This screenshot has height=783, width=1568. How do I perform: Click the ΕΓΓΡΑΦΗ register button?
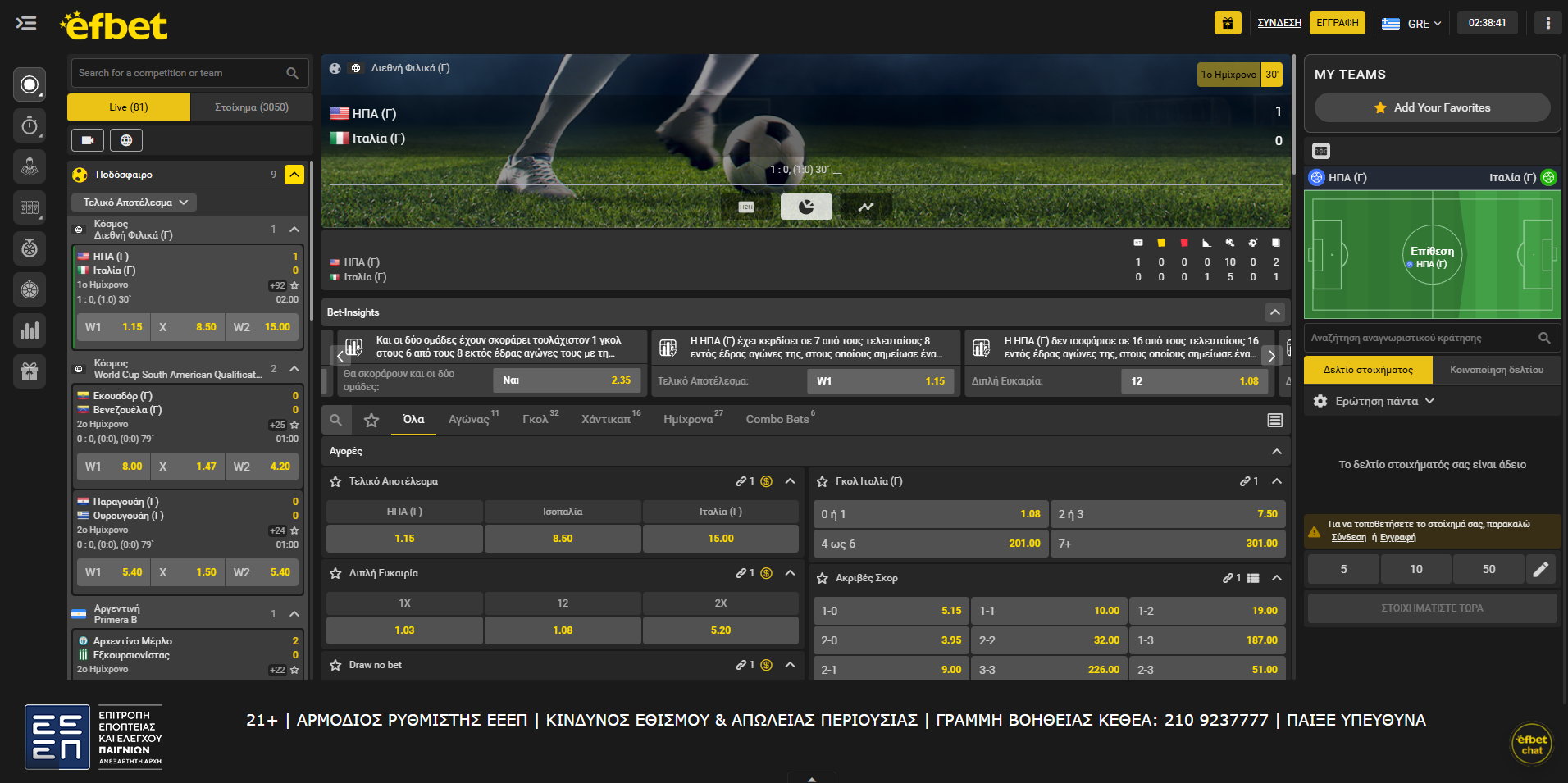tap(1337, 23)
